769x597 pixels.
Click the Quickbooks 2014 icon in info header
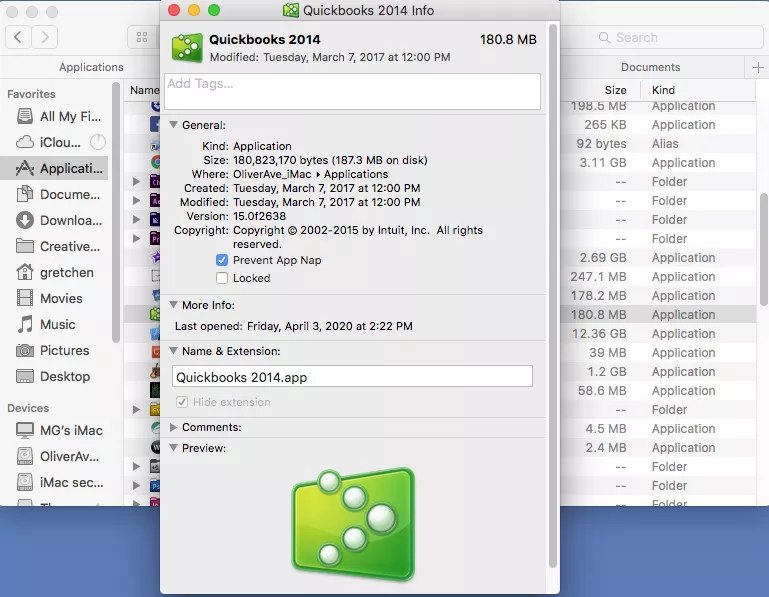tap(187, 48)
